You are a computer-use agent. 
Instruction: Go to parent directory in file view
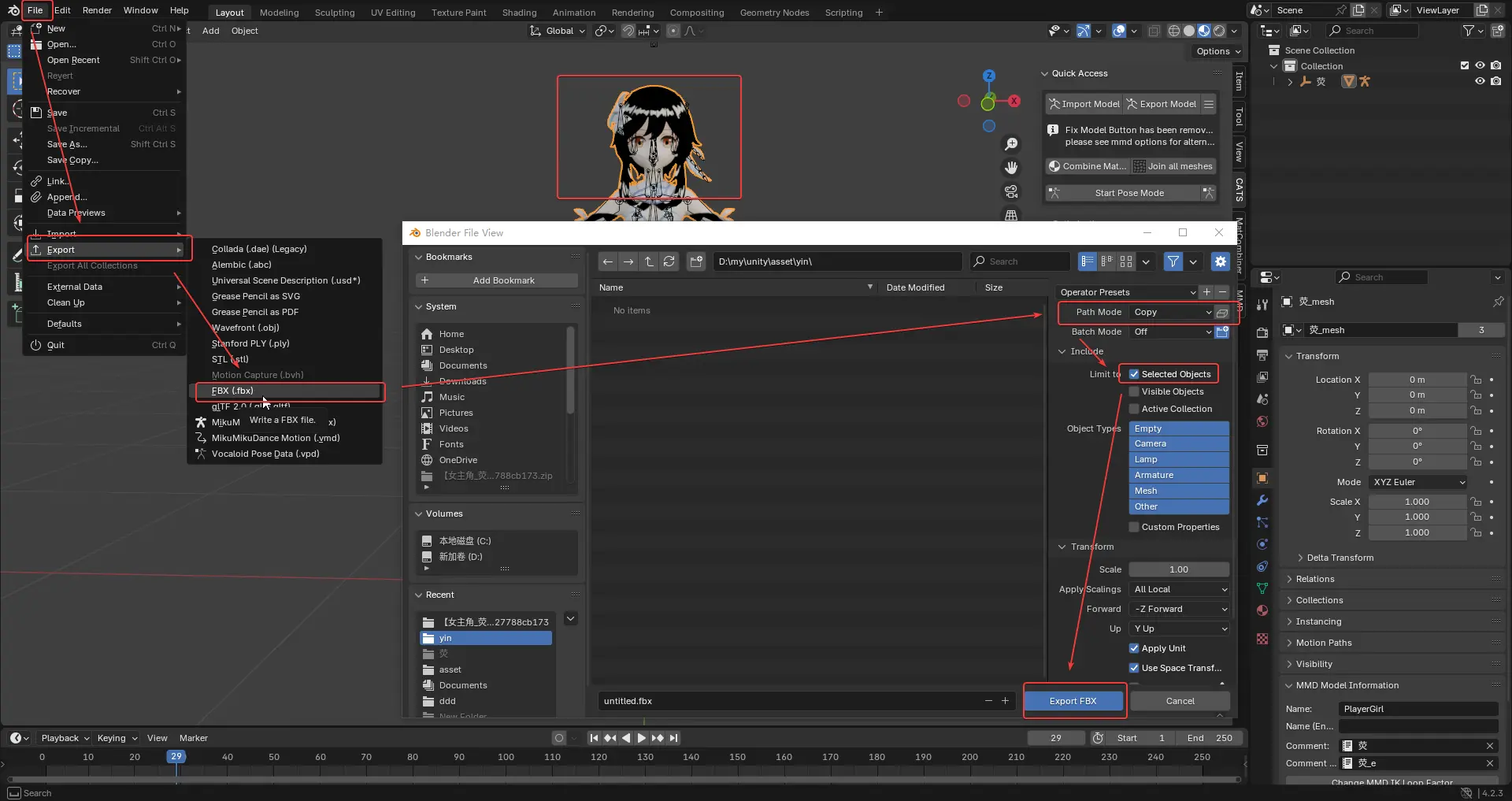(x=649, y=261)
